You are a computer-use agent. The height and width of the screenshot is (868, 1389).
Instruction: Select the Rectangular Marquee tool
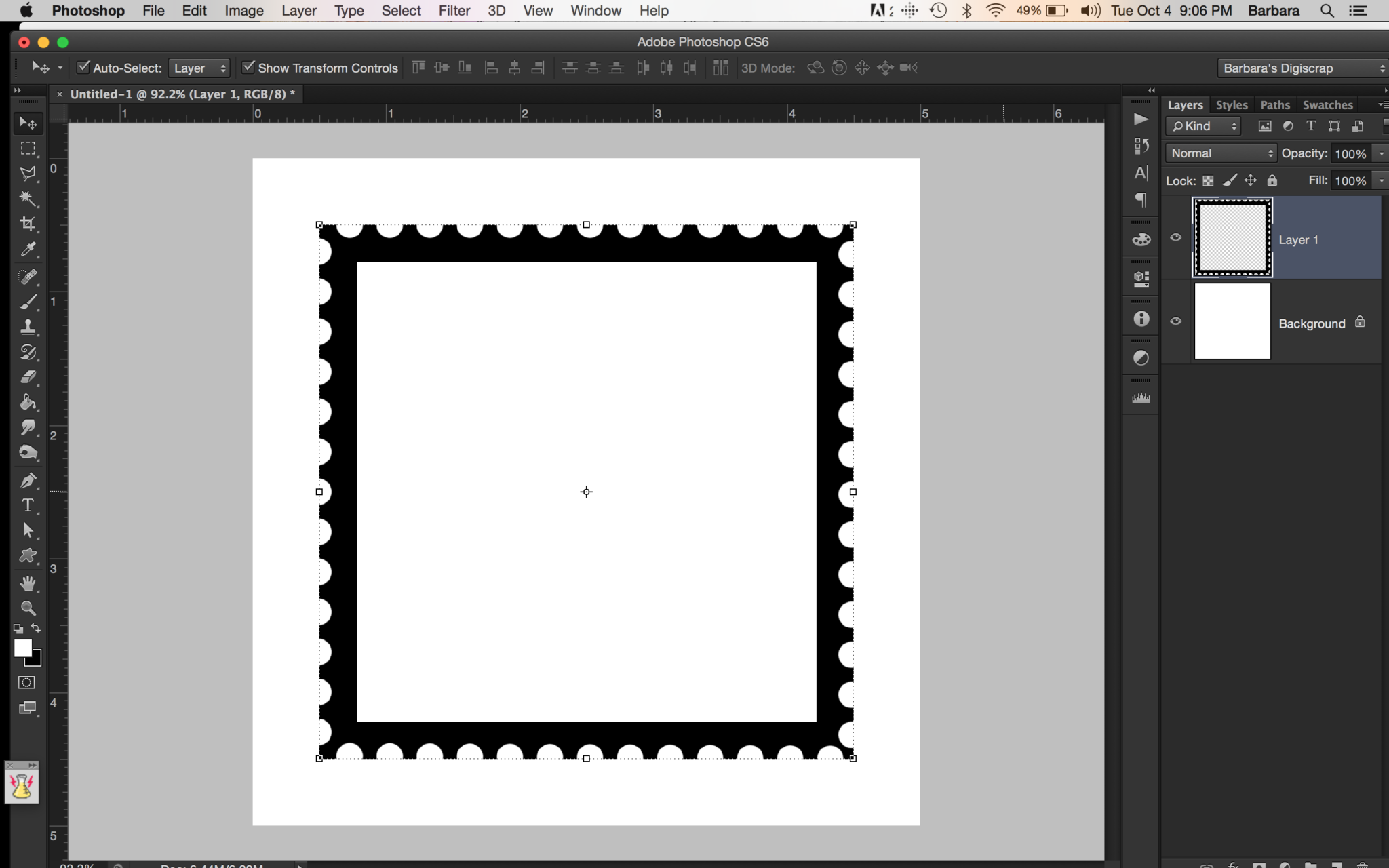[x=27, y=149]
